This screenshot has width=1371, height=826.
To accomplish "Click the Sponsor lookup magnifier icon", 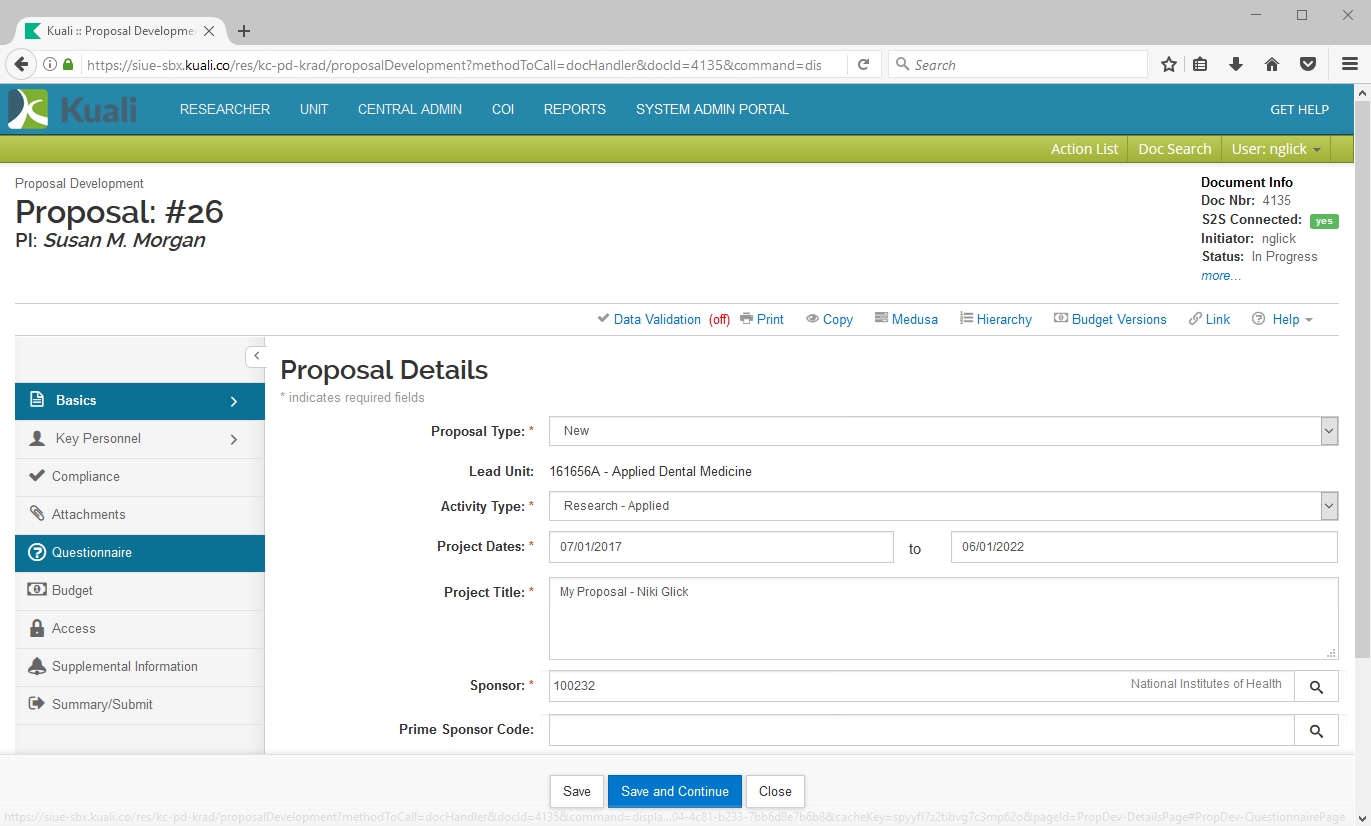I will 1316,687.
